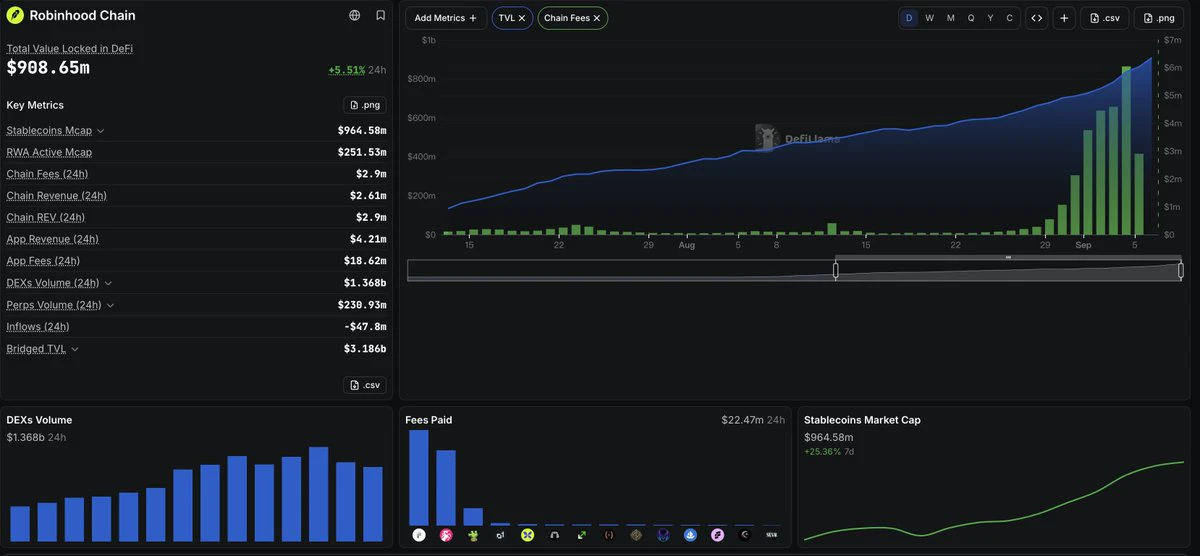
Task: Select the SEVR protocol icon
Action: click(771, 536)
